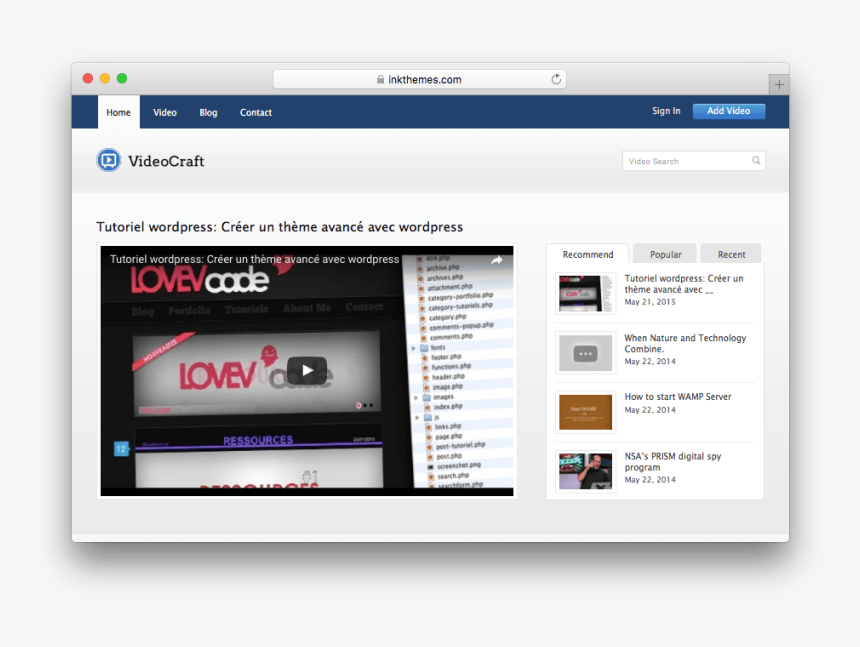This screenshot has height=647, width=860.
Task: Click the inkthemes.com address bar
Action: click(420, 80)
